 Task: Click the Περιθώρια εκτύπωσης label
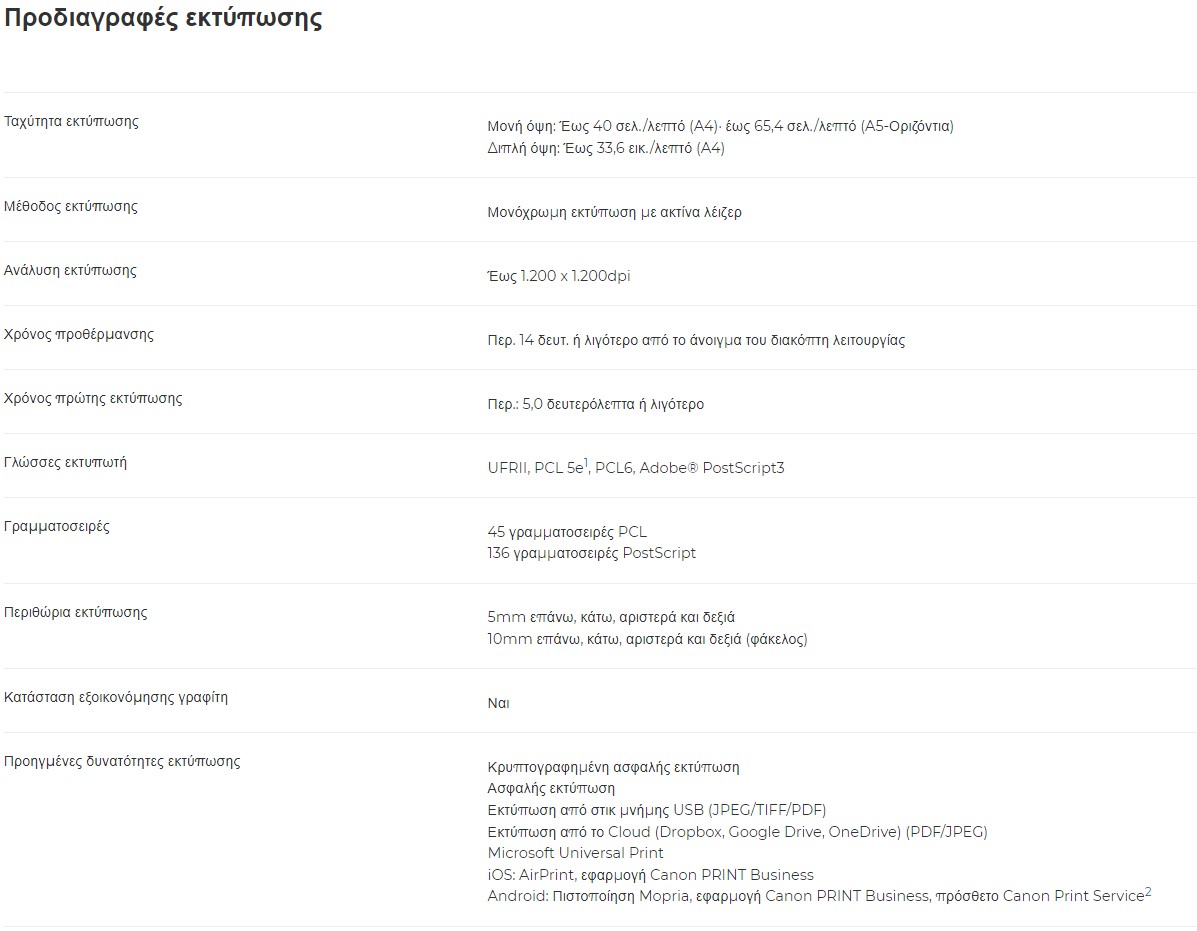pyautogui.click(x=76, y=612)
